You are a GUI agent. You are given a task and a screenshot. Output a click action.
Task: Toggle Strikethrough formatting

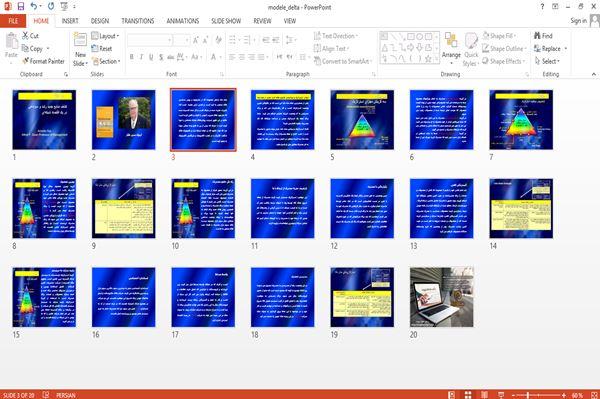171,57
